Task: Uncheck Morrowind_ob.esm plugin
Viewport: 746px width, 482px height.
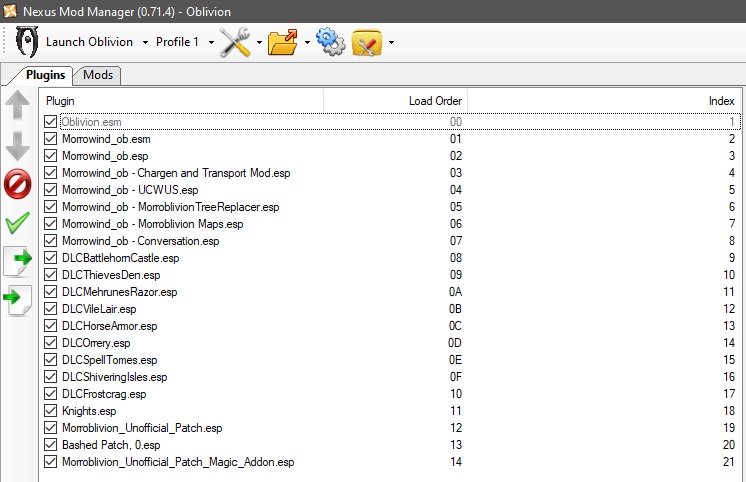Action: pyautogui.click(x=50, y=139)
